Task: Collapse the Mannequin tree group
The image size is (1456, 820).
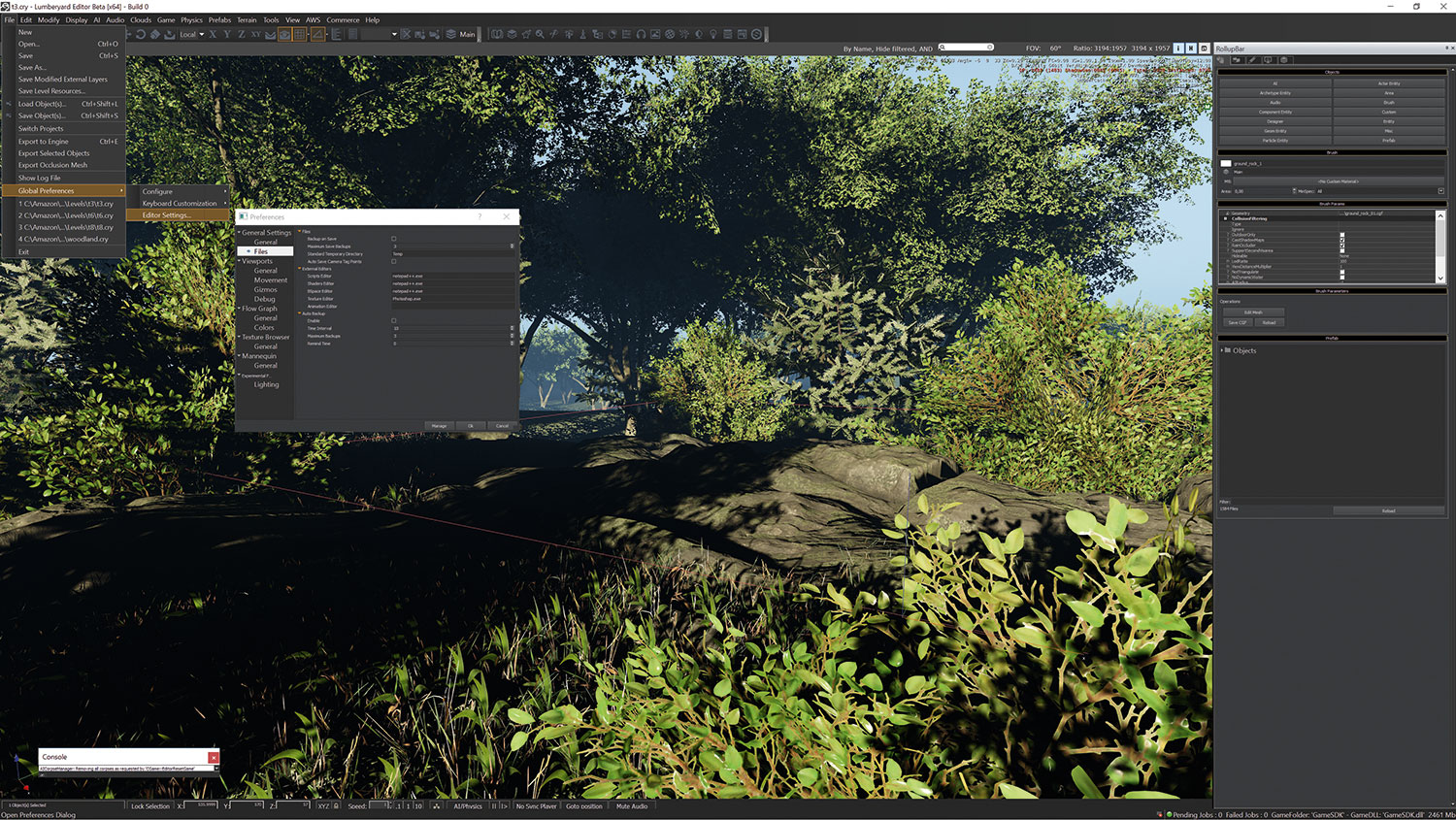Action: [x=240, y=356]
